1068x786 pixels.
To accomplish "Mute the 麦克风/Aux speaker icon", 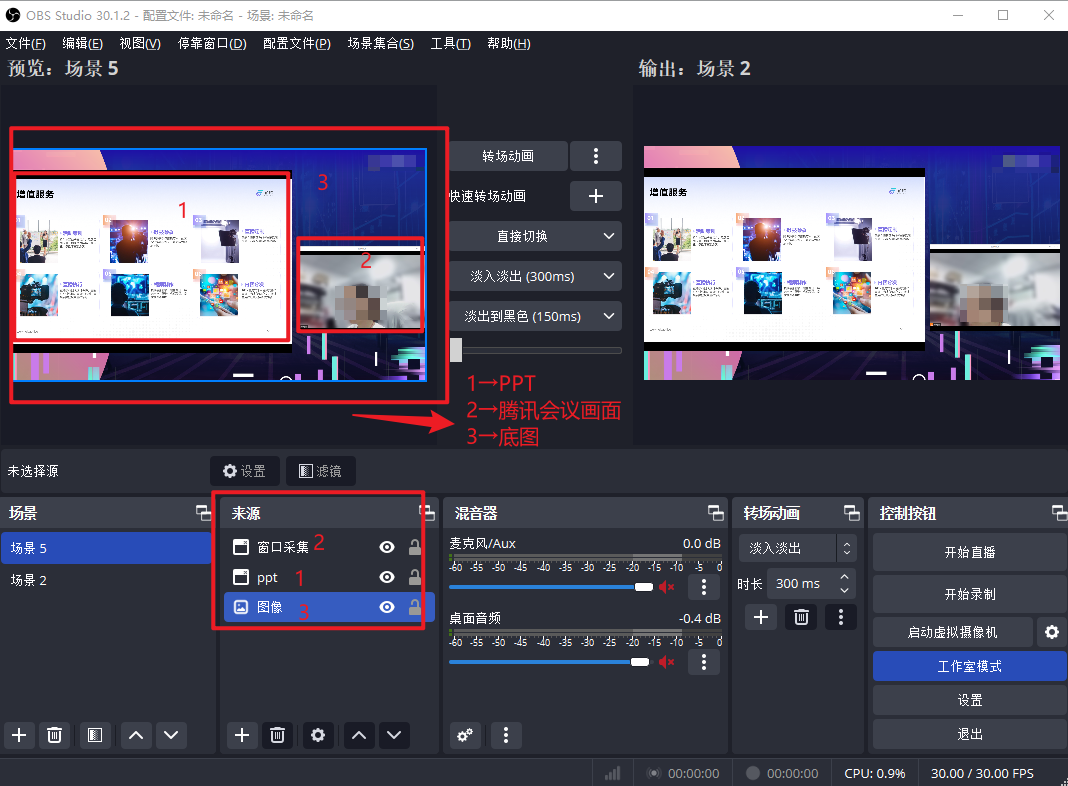I will point(667,587).
